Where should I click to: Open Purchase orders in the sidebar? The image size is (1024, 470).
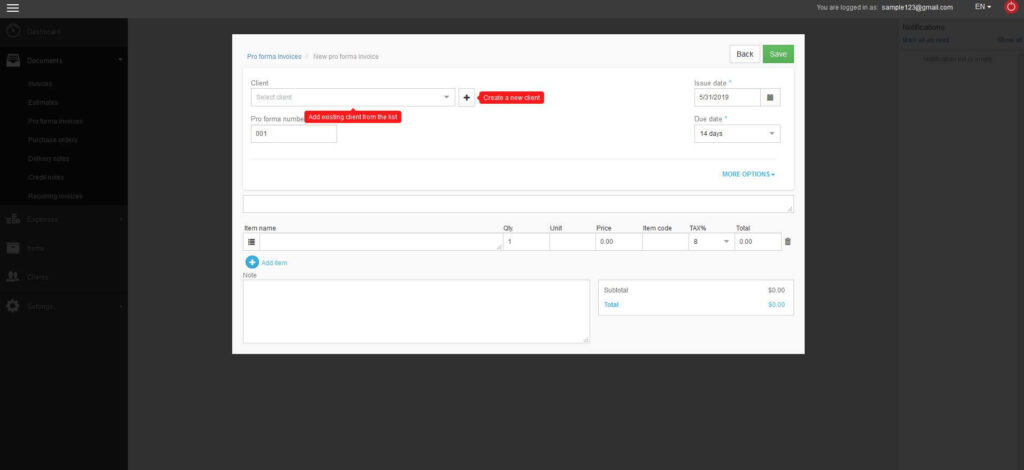53,140
